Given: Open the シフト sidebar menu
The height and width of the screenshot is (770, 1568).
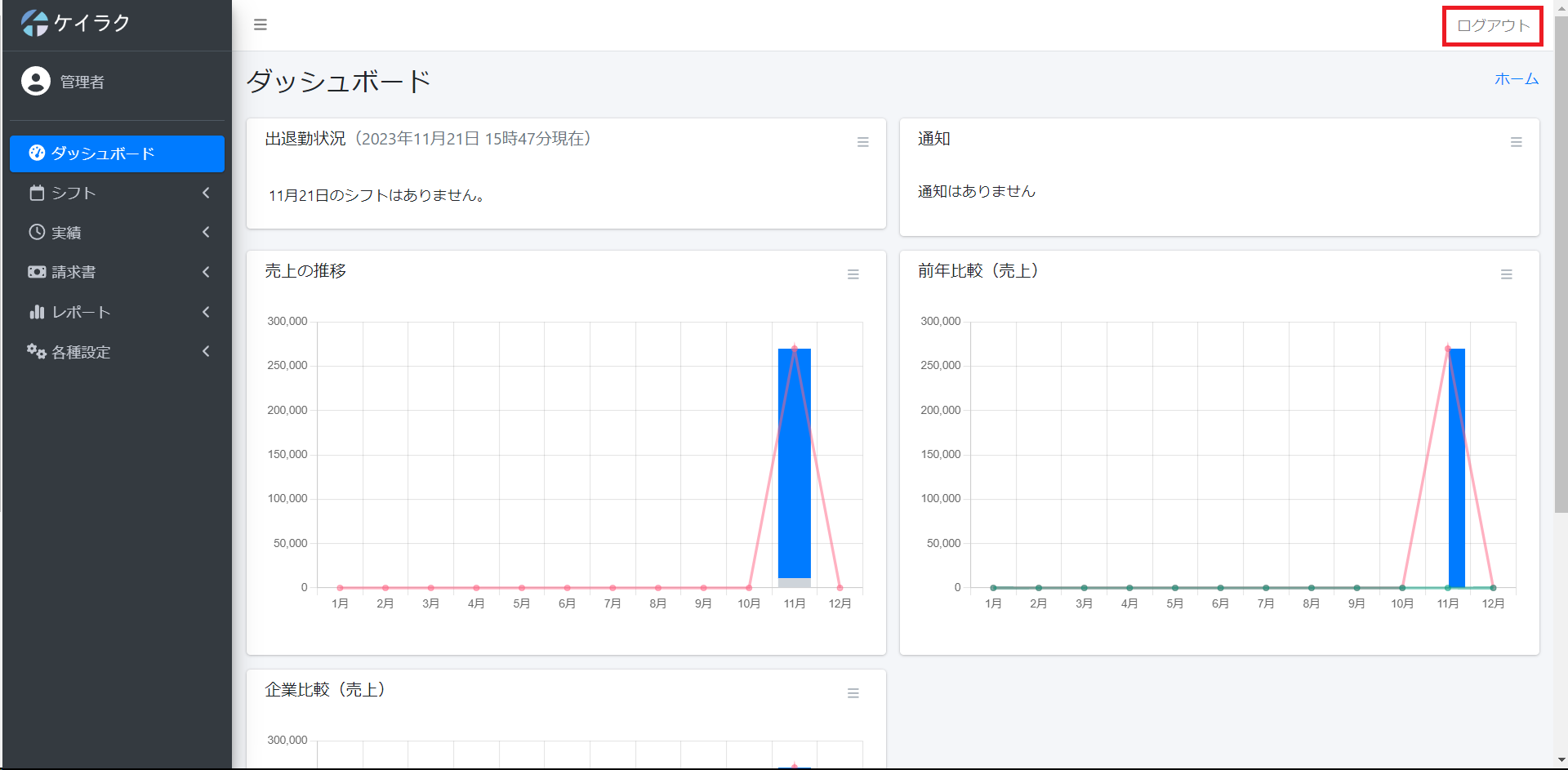Looking at the screenshot, I should (117, 193).
